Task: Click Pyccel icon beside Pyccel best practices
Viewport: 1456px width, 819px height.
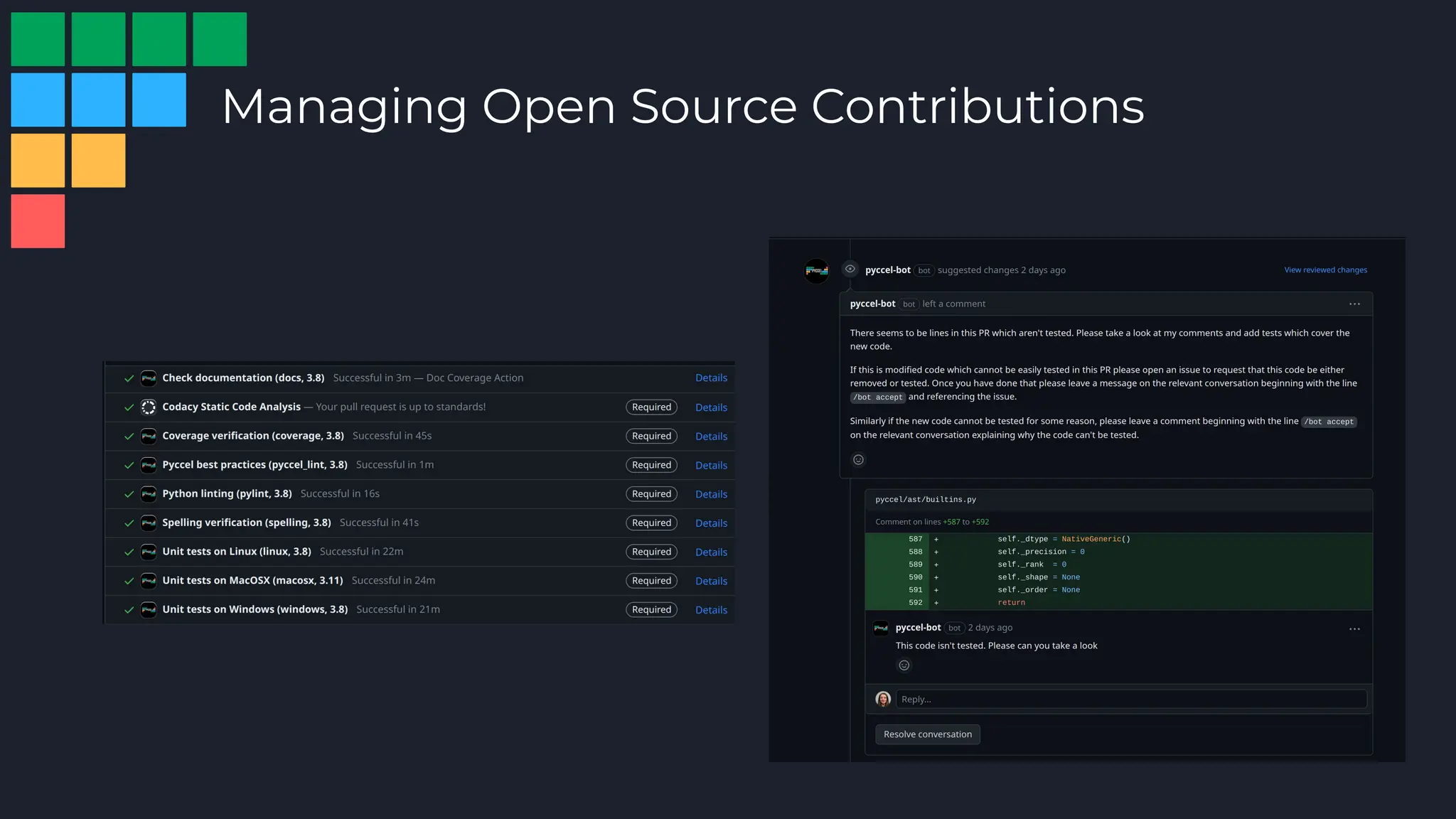Action: [x=148, y=465]
